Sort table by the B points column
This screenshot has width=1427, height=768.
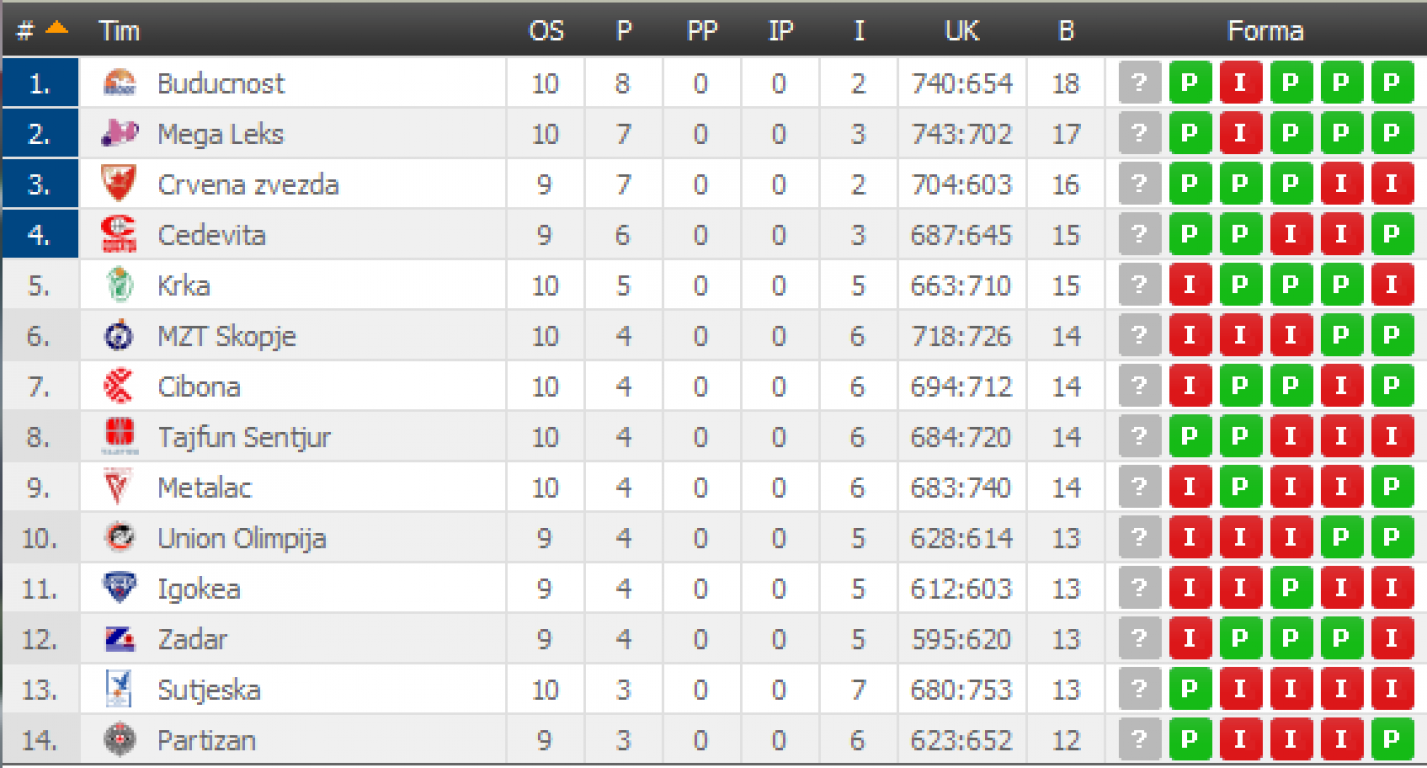pyautogui.click(x=1066, y=31)
